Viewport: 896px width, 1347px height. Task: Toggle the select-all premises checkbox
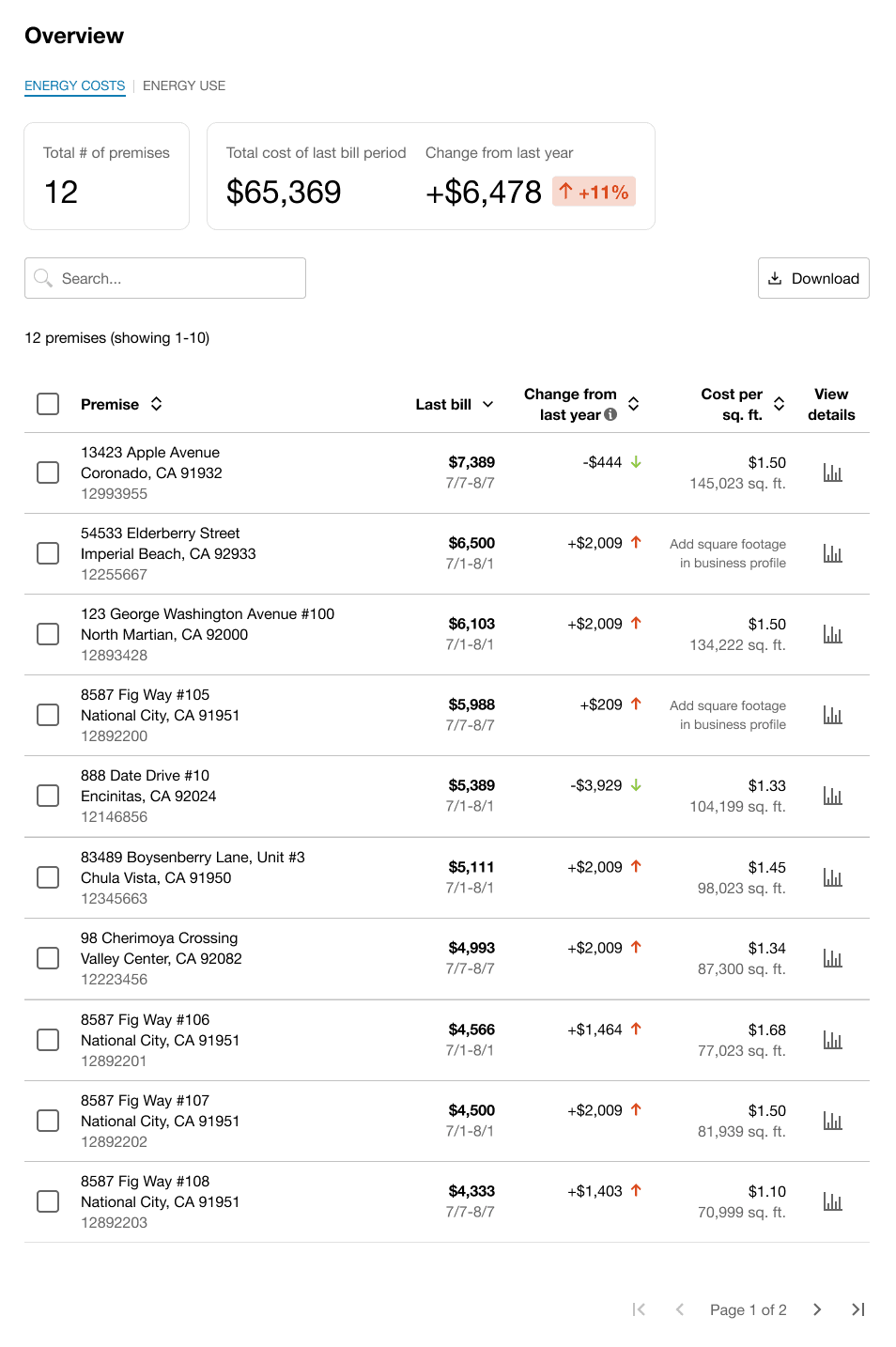point(48,404)
